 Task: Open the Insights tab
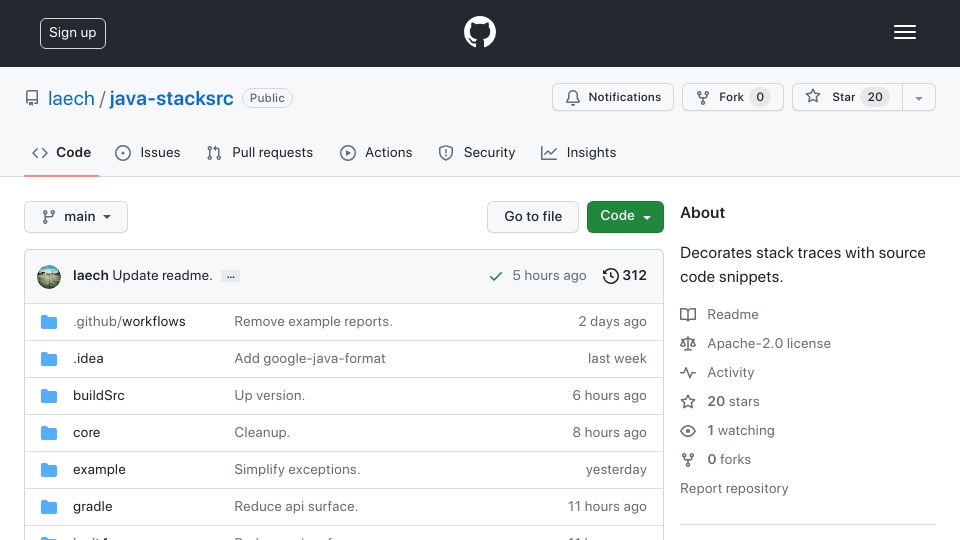579,152
